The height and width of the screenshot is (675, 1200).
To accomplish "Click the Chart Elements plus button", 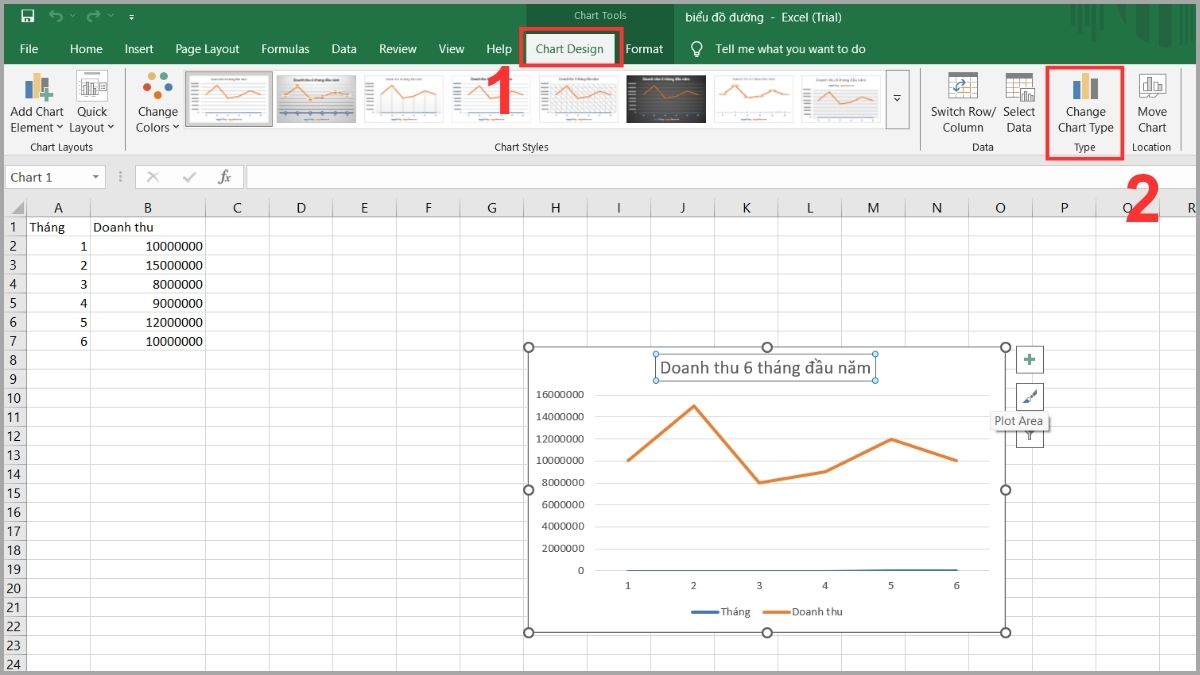I will click(x=1029, y=359).
